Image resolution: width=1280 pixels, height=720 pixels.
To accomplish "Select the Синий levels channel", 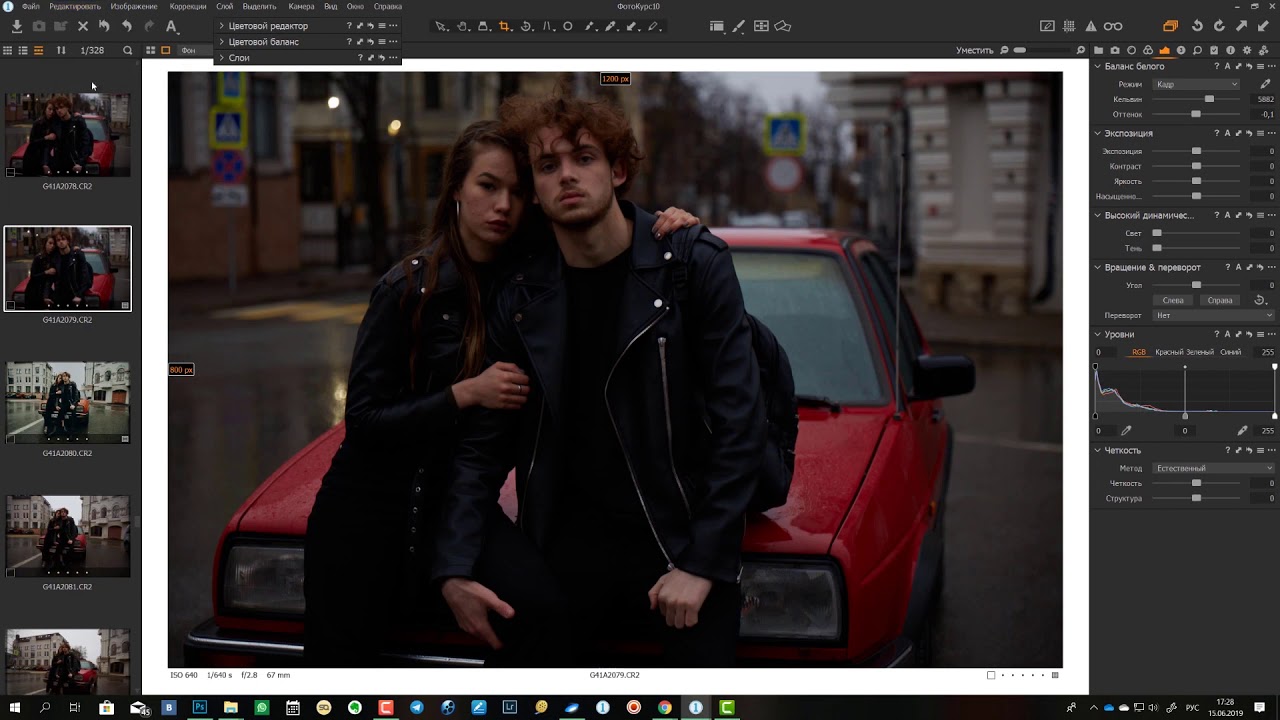I will click(x=1230, y=352).
